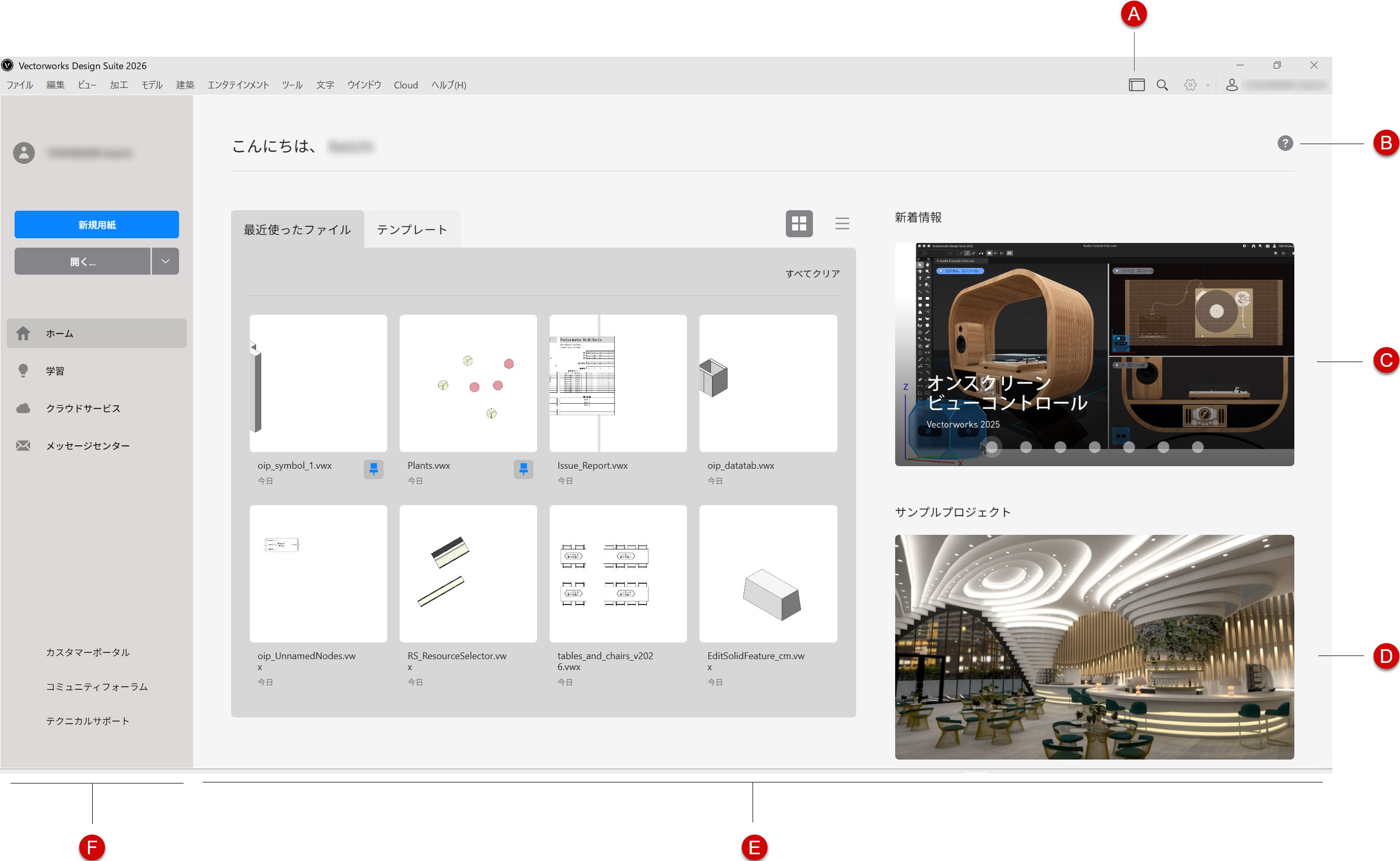Open the search magnifier icon
The image size is (1400, 861).
pos(1162,85)
